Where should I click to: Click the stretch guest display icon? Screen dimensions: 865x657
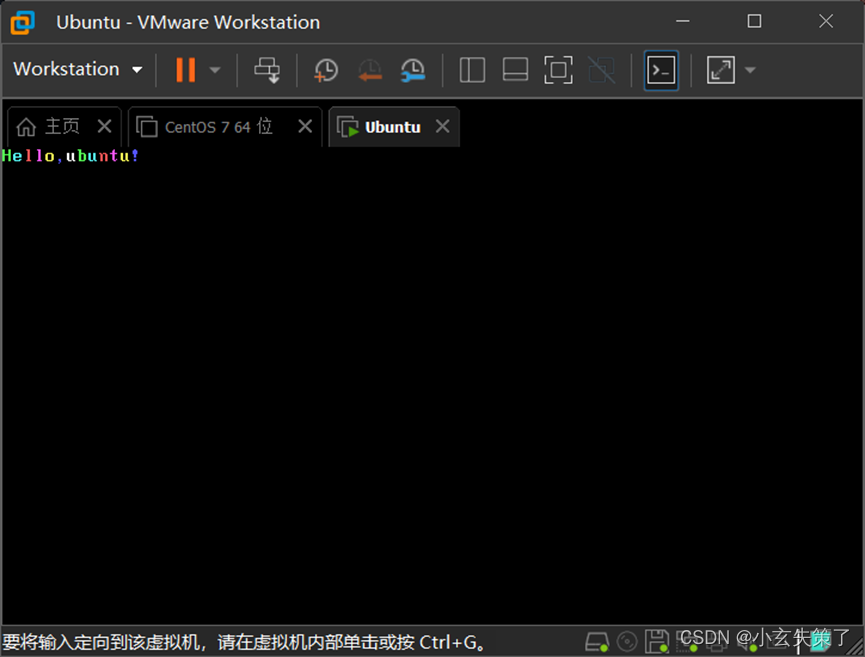[x=720, y=70]
